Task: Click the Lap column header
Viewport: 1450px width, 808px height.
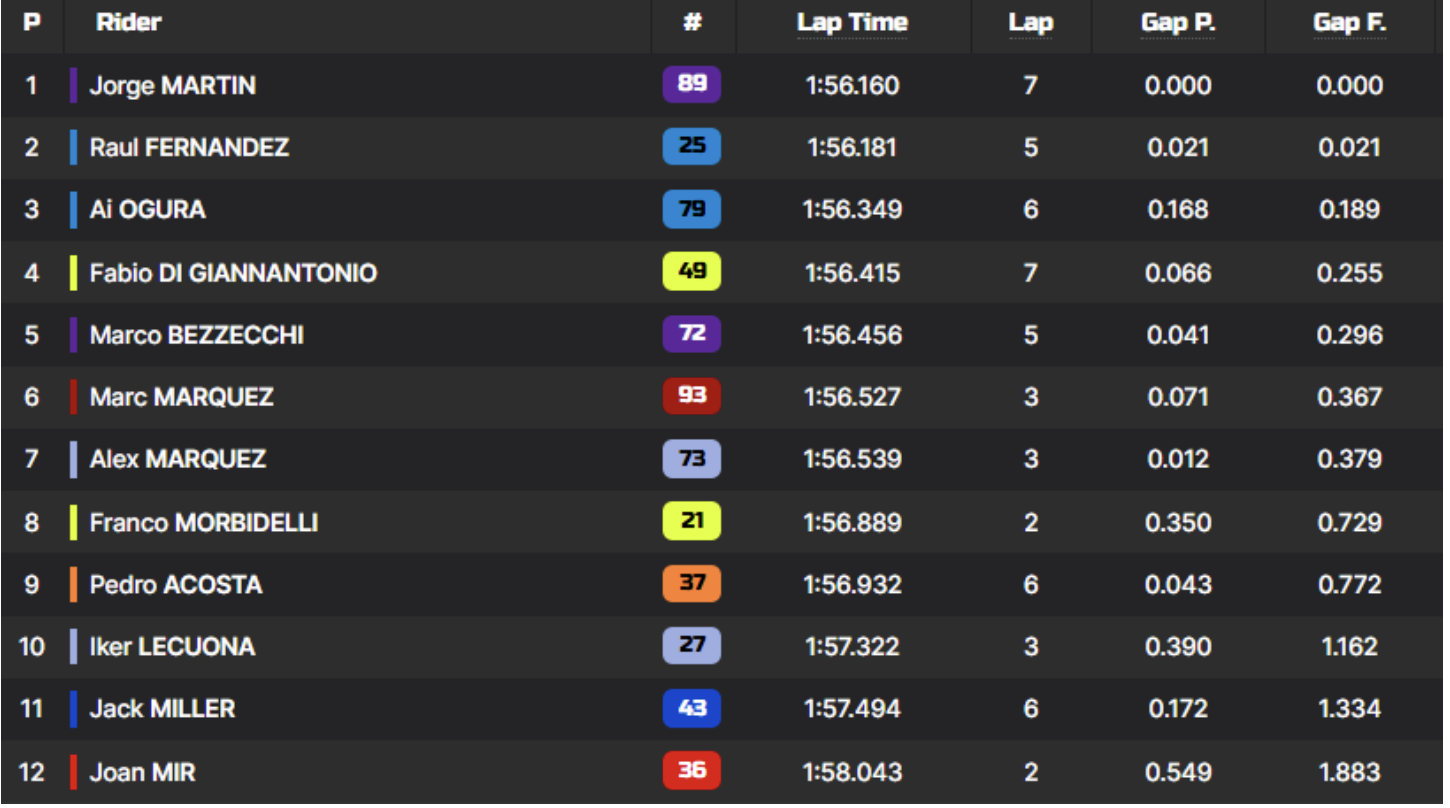Action: (1030, 23)
